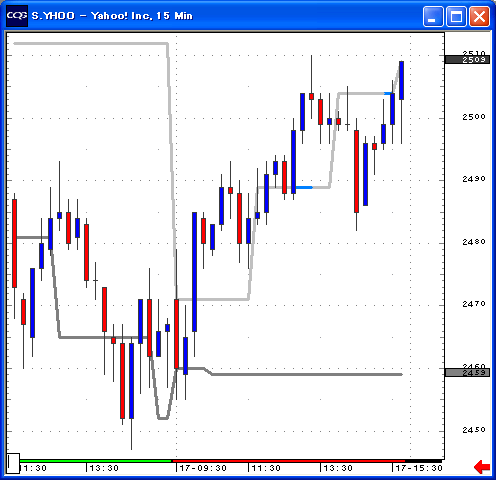Click the 2480 price scale label

pos(474,242)
